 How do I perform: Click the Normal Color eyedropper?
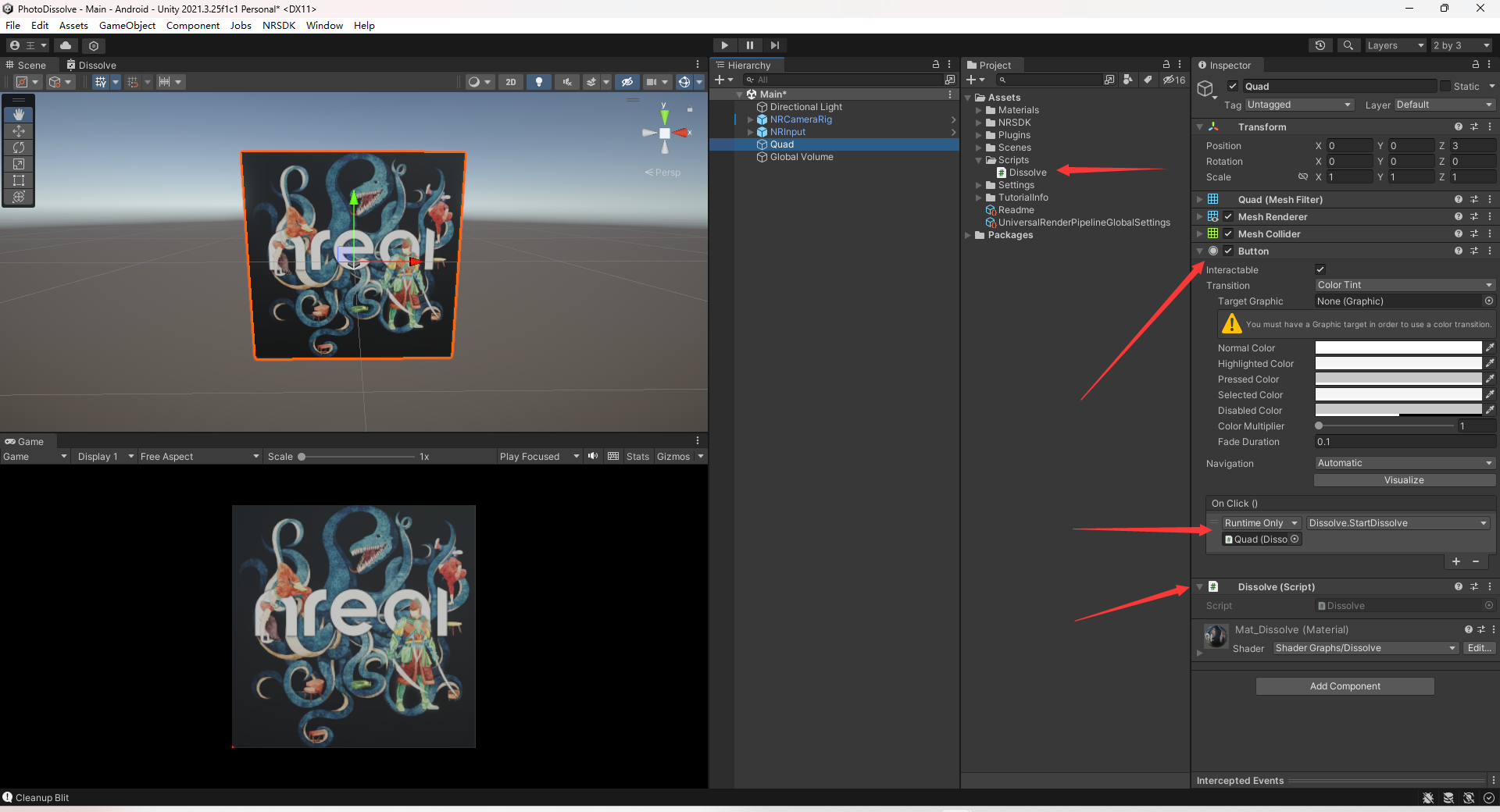point(1490,348)
